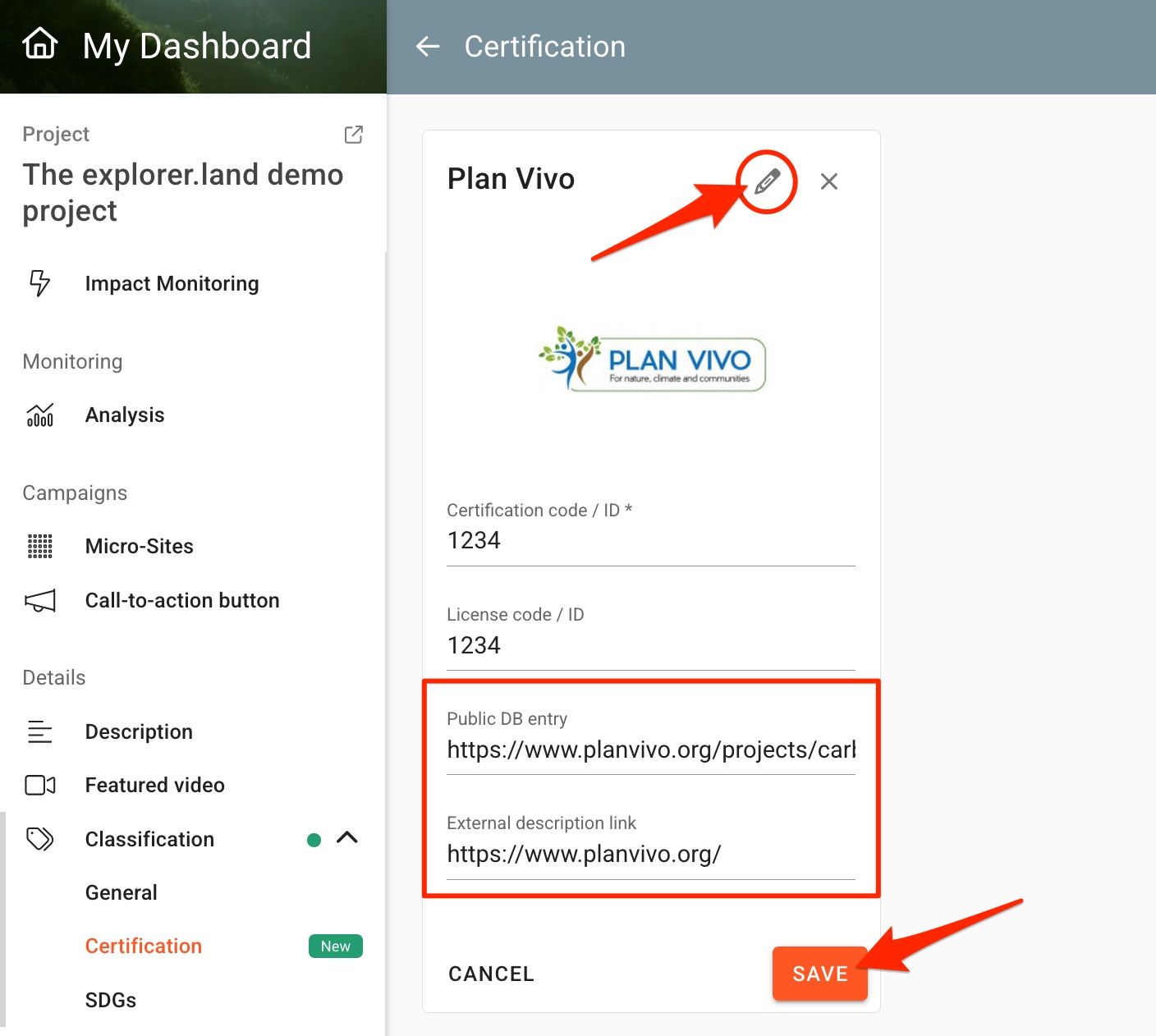Click the 'Details' section label
This screenshot has width=1156, height=1036.
[54, 678]
